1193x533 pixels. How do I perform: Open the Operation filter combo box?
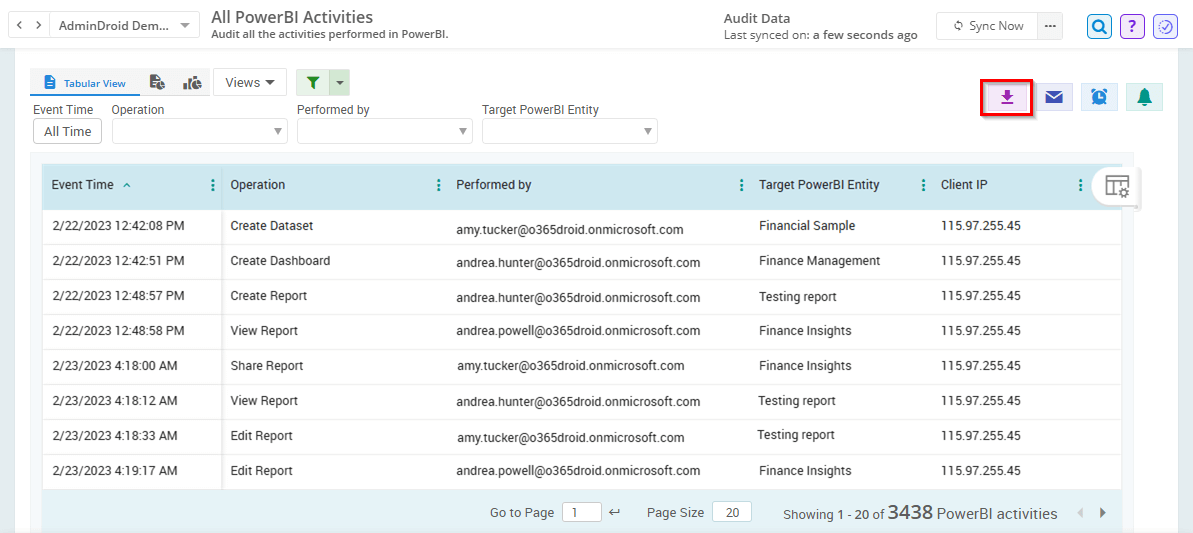[x=200, y=131]
